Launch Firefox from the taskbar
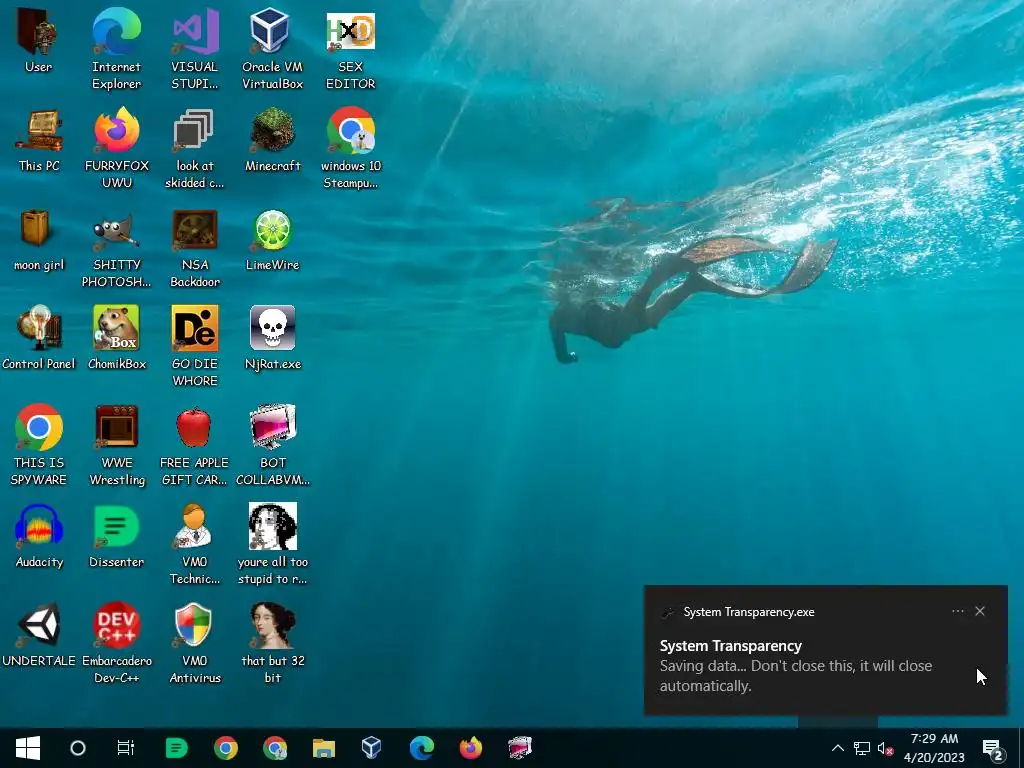 (x=470, y=748)
